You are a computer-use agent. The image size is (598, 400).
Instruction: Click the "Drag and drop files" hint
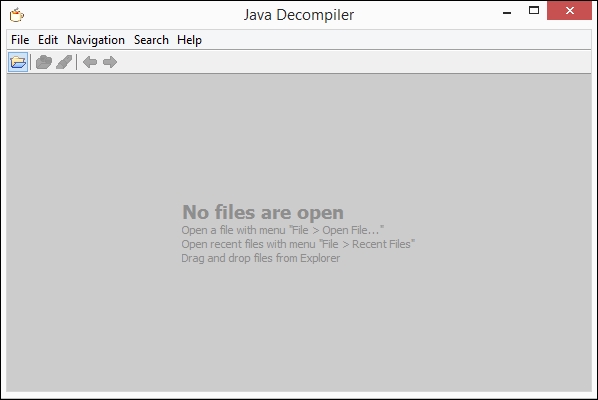(x=260, y=258)
